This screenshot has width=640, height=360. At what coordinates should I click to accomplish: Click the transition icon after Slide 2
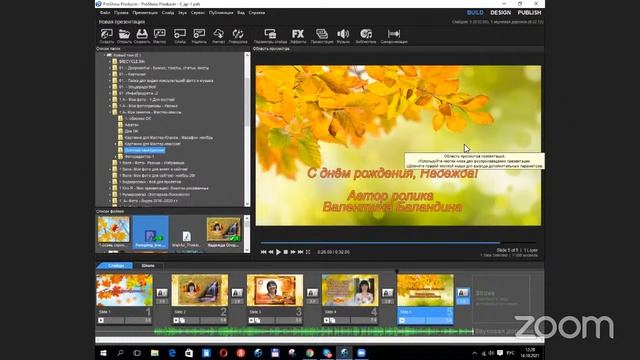pyautogui.click(x=237, y=293)
